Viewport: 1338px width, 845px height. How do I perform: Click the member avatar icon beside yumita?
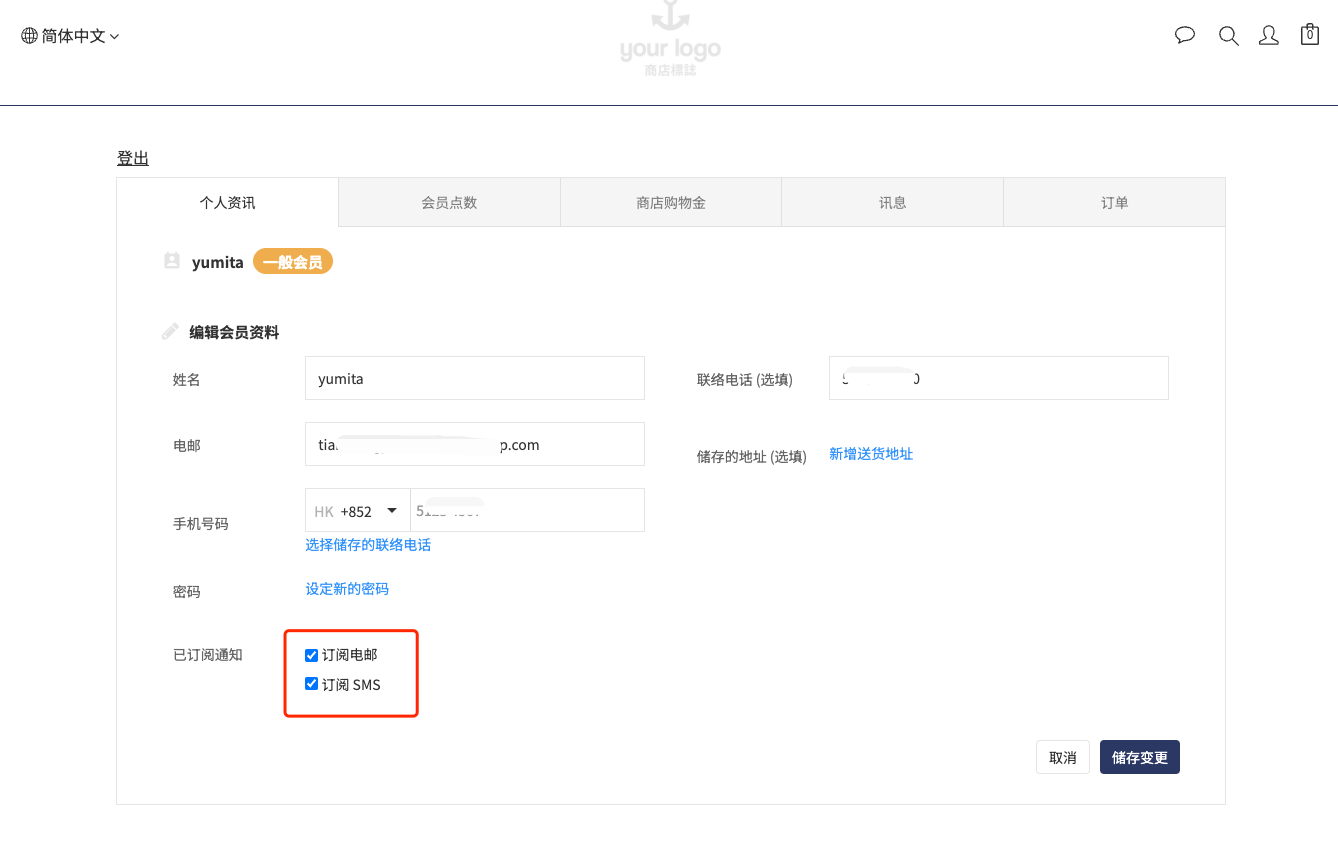tap(172, 262)
